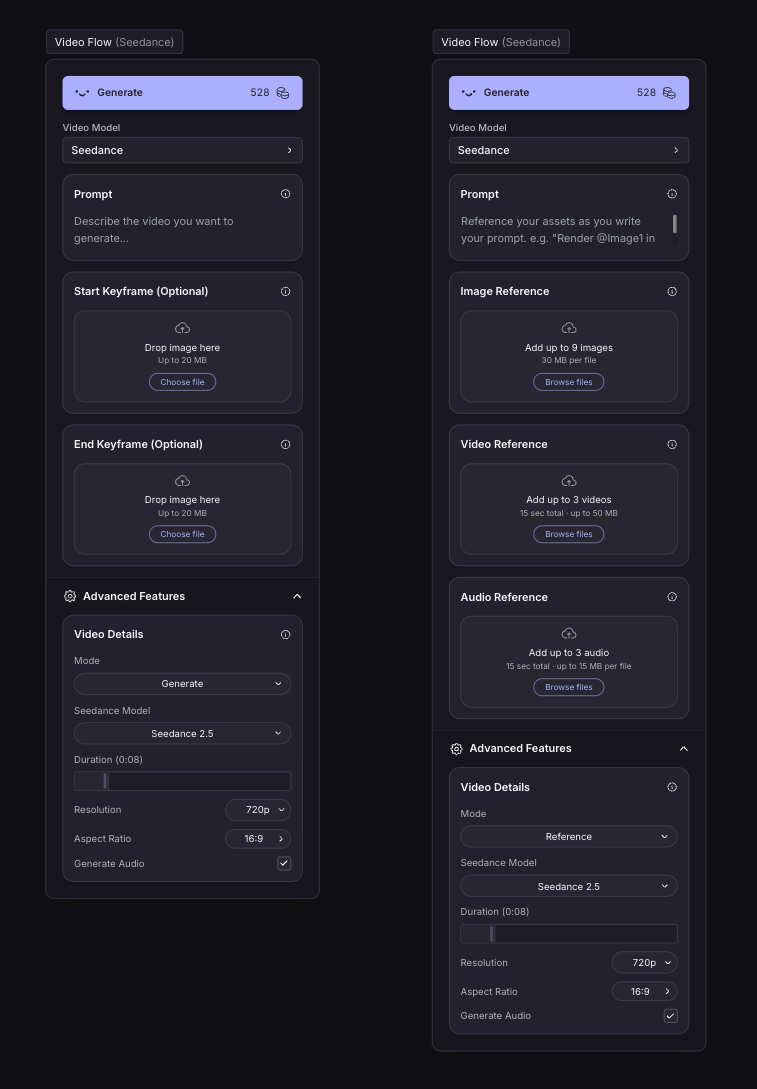This screenshot has height=1089, width=757.
Task: Open Aspect Ratio 16:9 menu in right panel
Action: tap(644, 992)
